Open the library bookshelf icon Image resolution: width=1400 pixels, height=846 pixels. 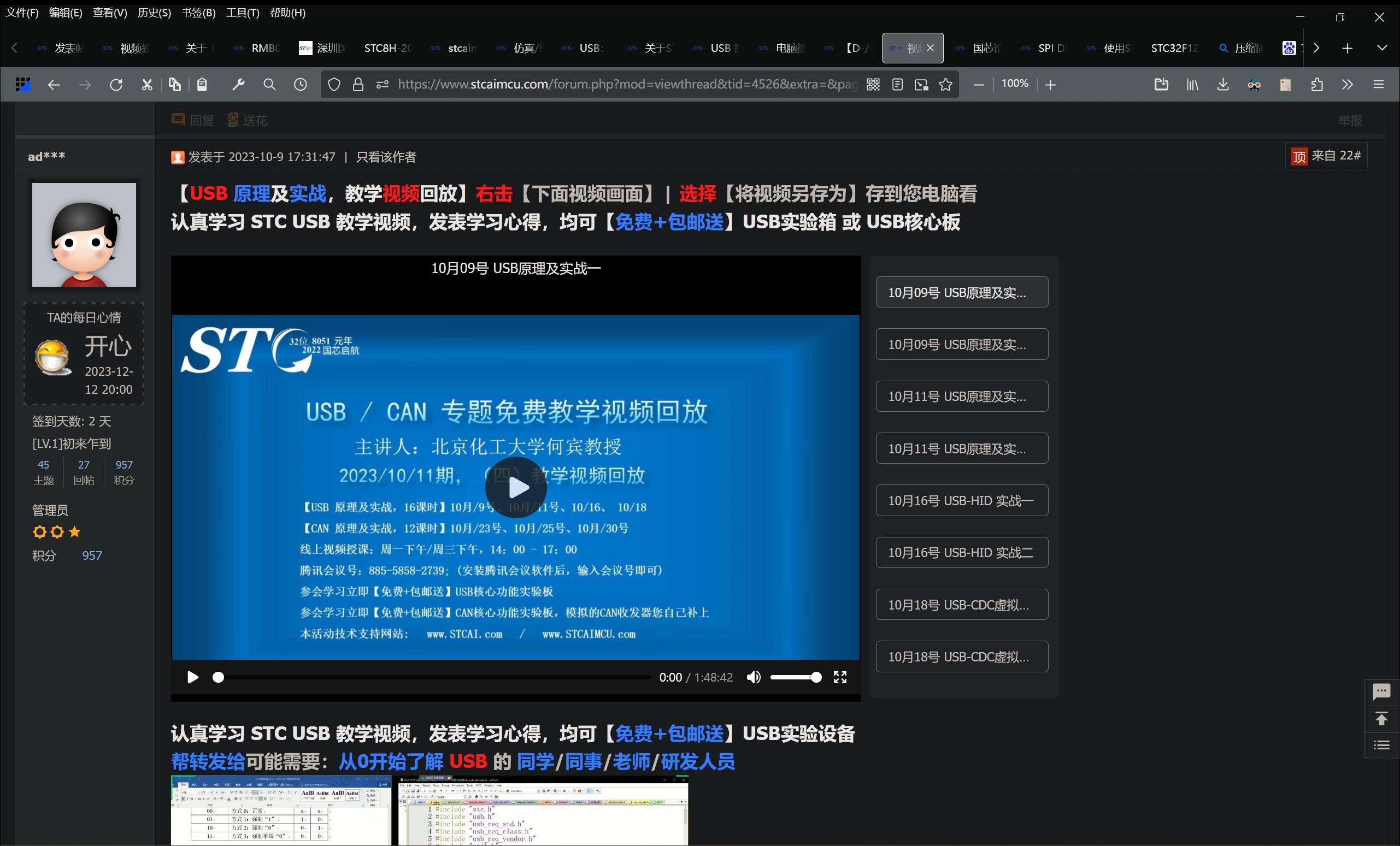1192,85
